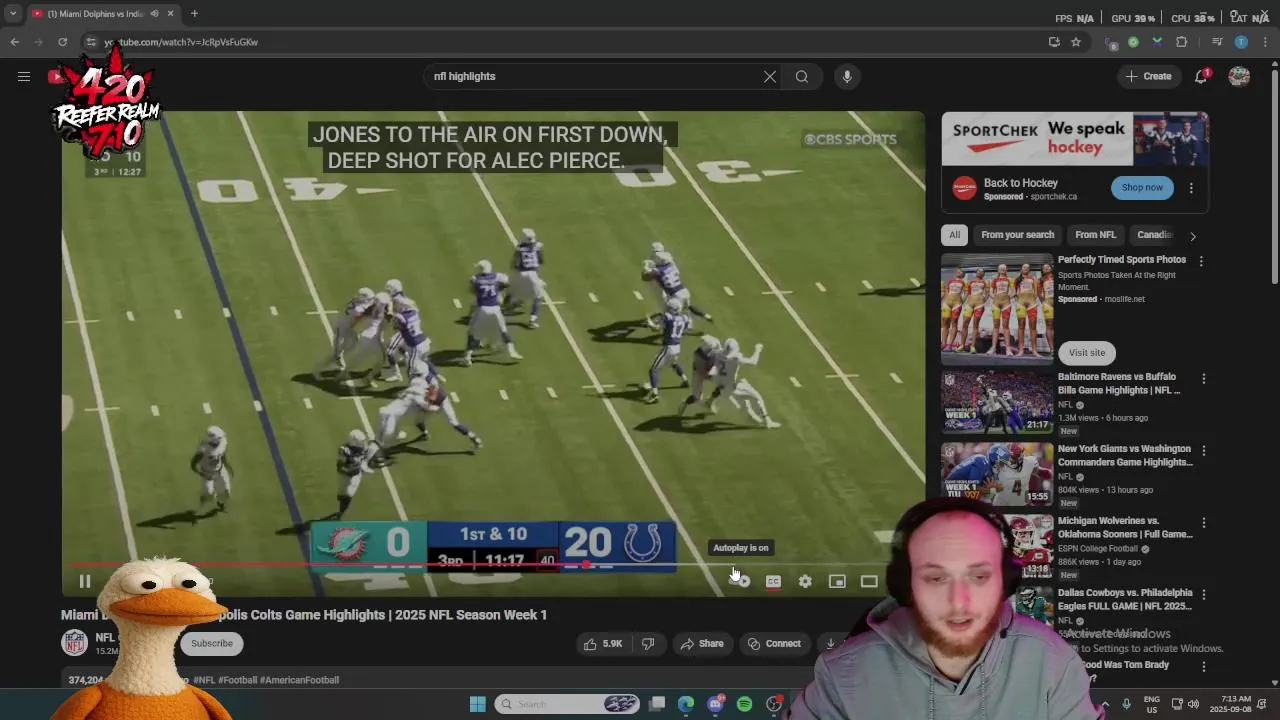The width and height of the screenshot is (1280, 720).
Task: Open options for the SportChek ad
Action: coord(1191,188)
